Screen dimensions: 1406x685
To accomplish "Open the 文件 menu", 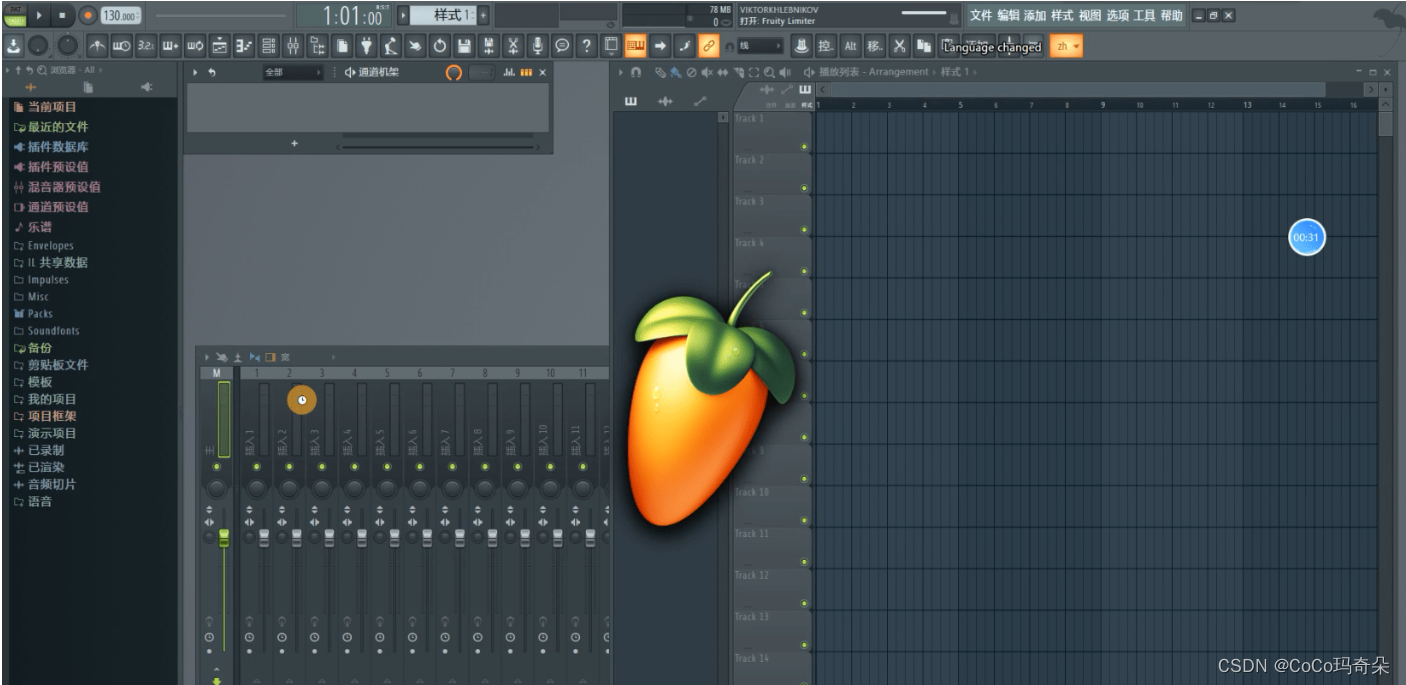I will [981, 15].
